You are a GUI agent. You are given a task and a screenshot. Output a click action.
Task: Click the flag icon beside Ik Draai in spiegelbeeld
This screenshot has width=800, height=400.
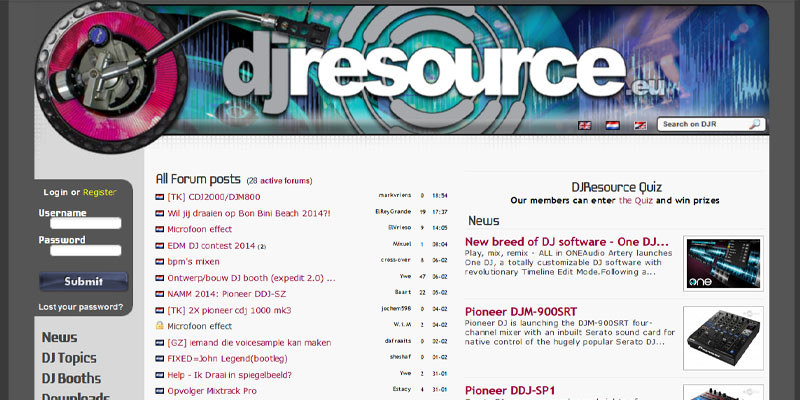pos(160,375)
